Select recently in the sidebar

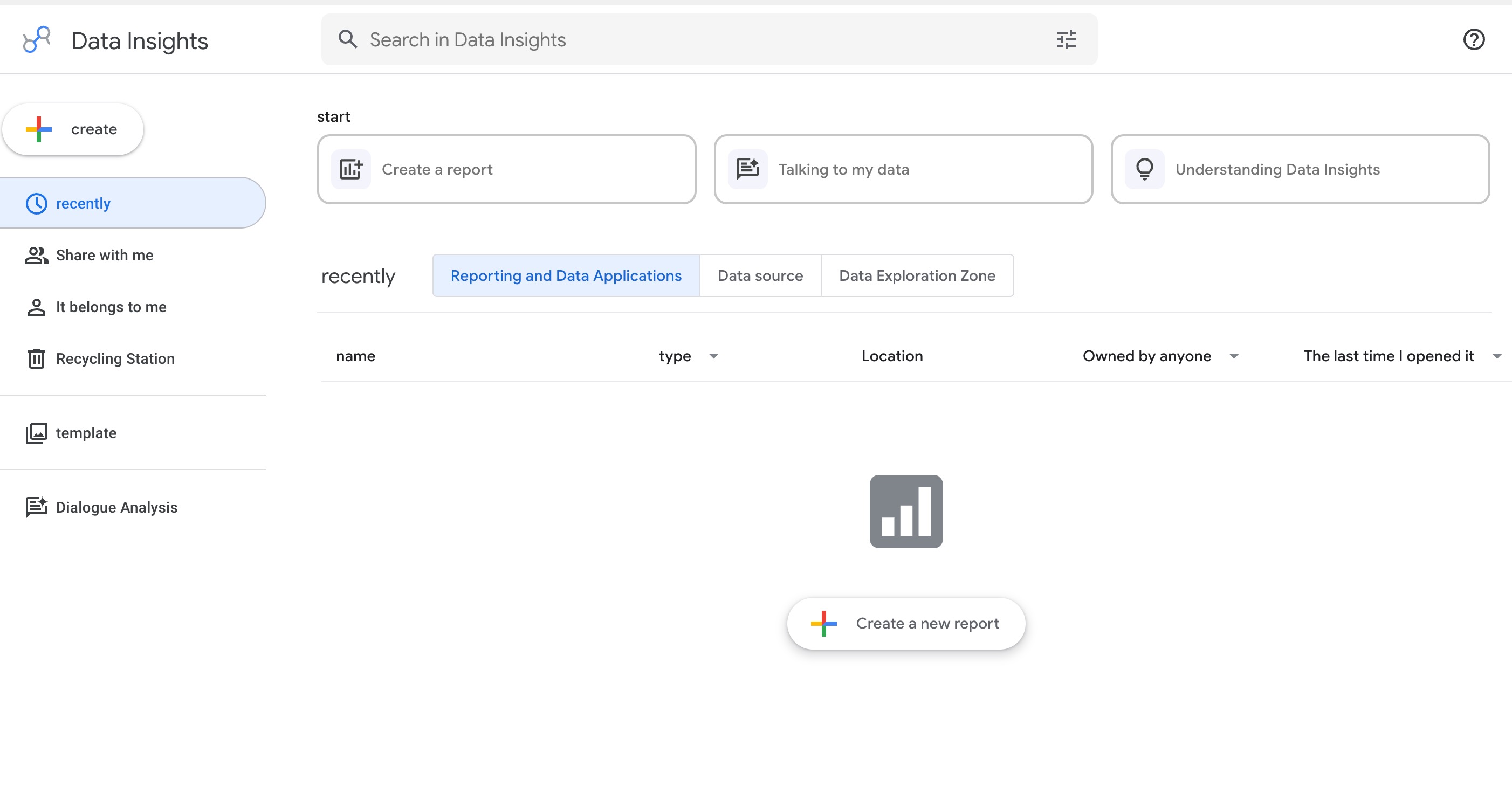(x=133, y=204)
